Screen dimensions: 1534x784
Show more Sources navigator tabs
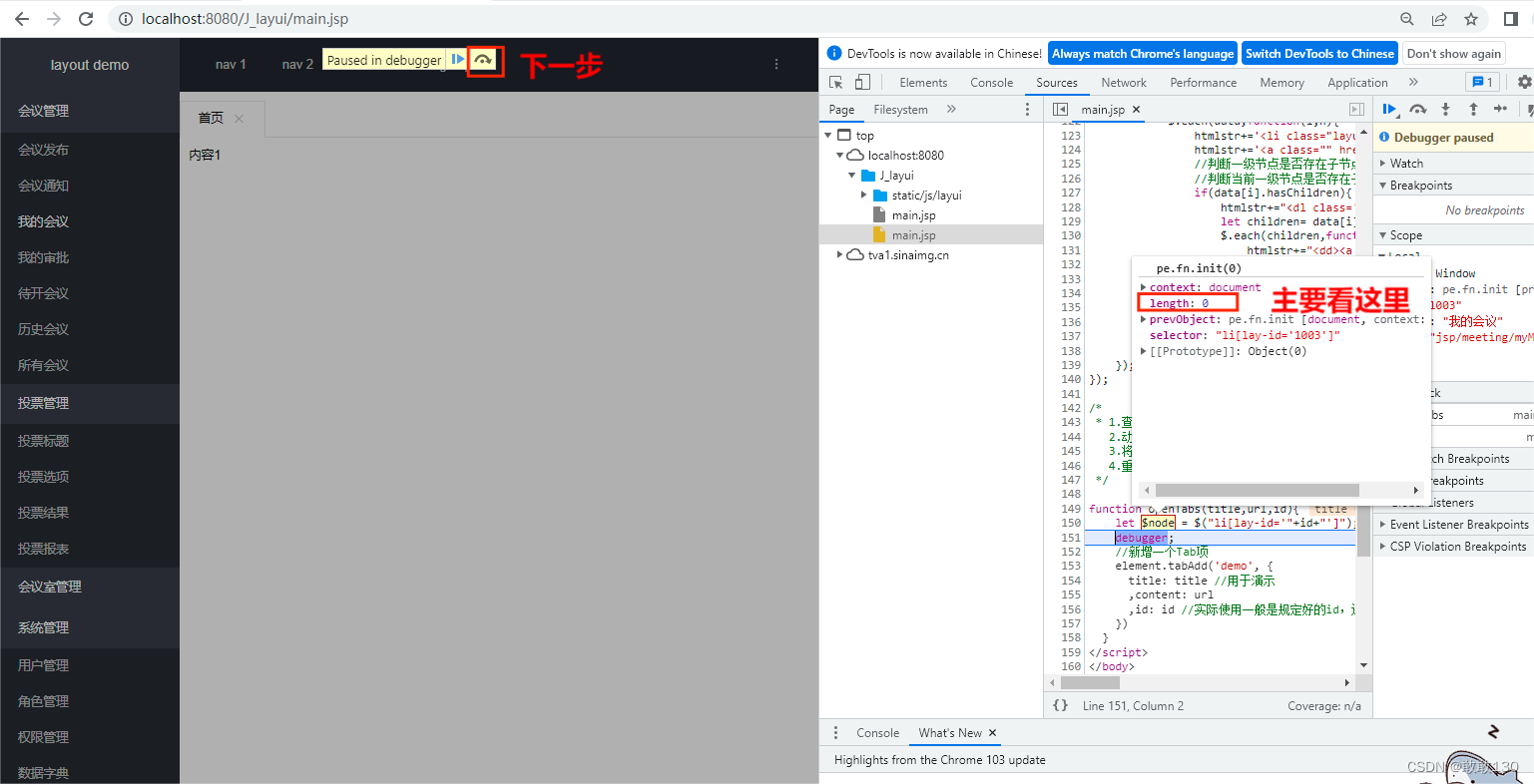951,109
